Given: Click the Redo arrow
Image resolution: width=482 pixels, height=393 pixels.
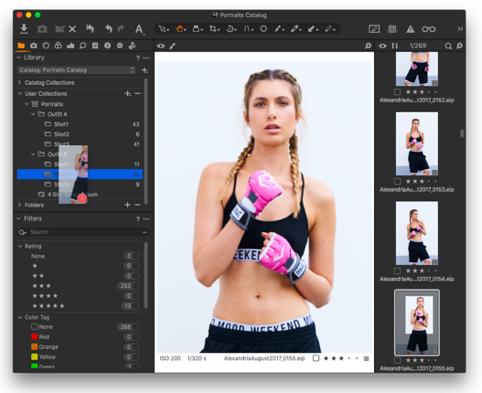Looking at the screenshot, I should (121, 29).
